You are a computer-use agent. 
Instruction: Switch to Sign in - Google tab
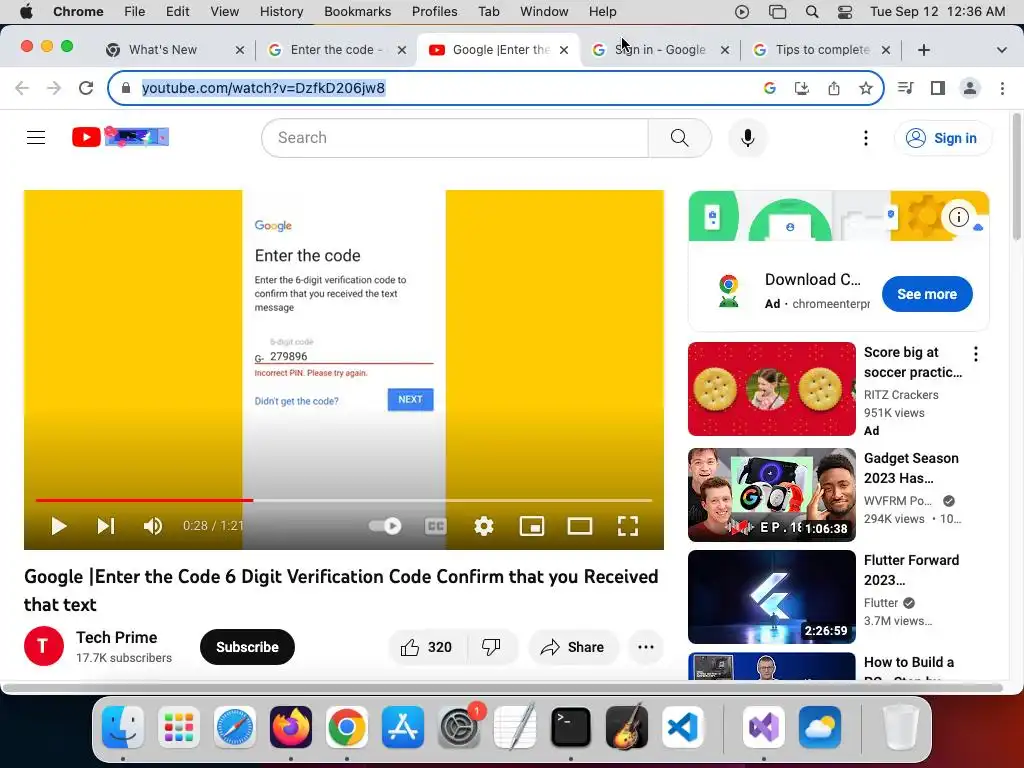[660, 50]
